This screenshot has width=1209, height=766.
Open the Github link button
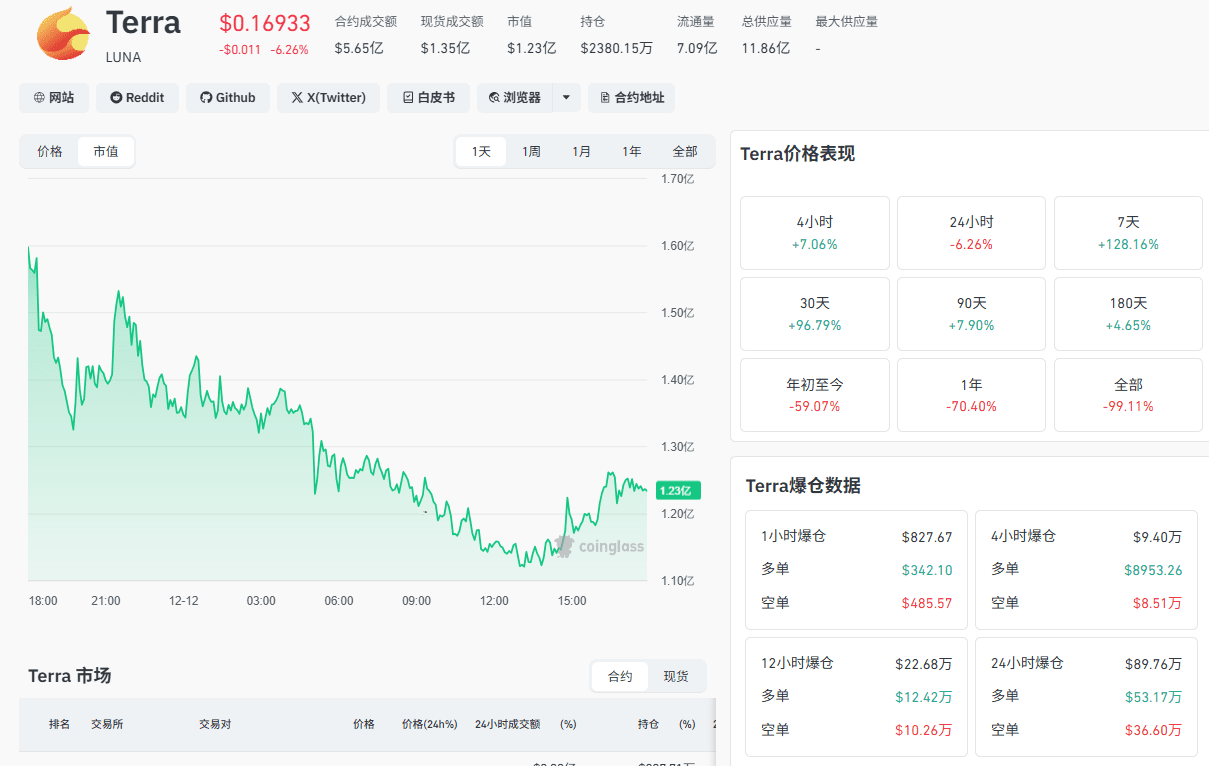pyautogui.click(x=228, y=97)
